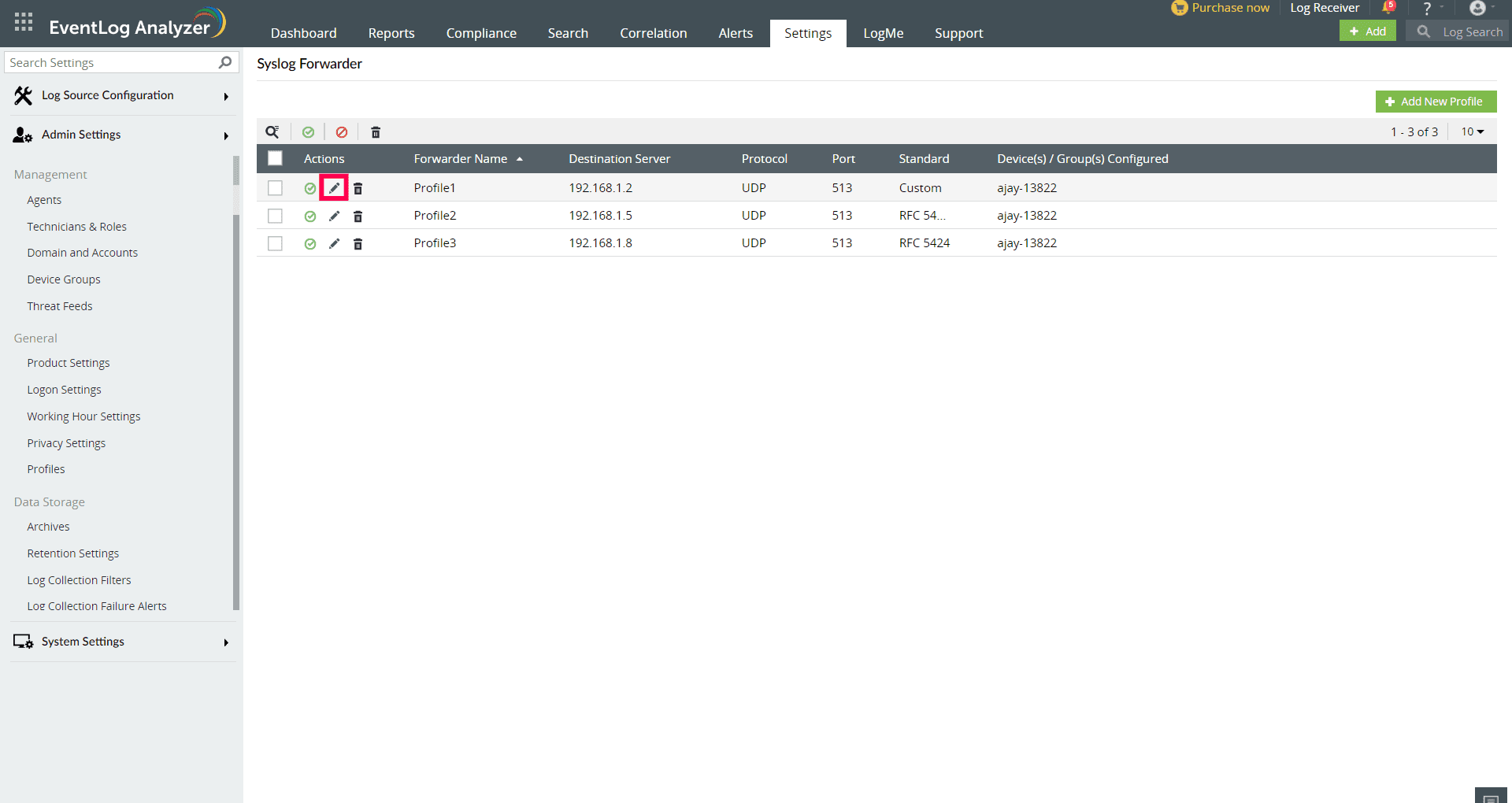Image resolution: width=1512 pixels, height=803 pixels.
Task: Open the Compliance menu
Action: [x=480, y=32]
